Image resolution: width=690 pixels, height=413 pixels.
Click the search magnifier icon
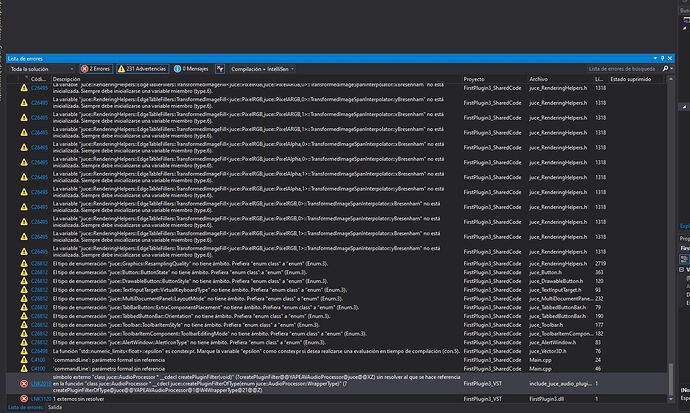pyautogui.click(x=665, y=69)
